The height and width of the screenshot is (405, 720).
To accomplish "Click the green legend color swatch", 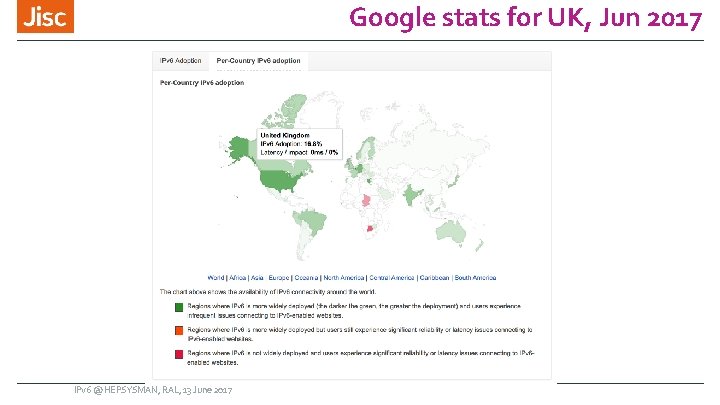I will tap(180, 307).
